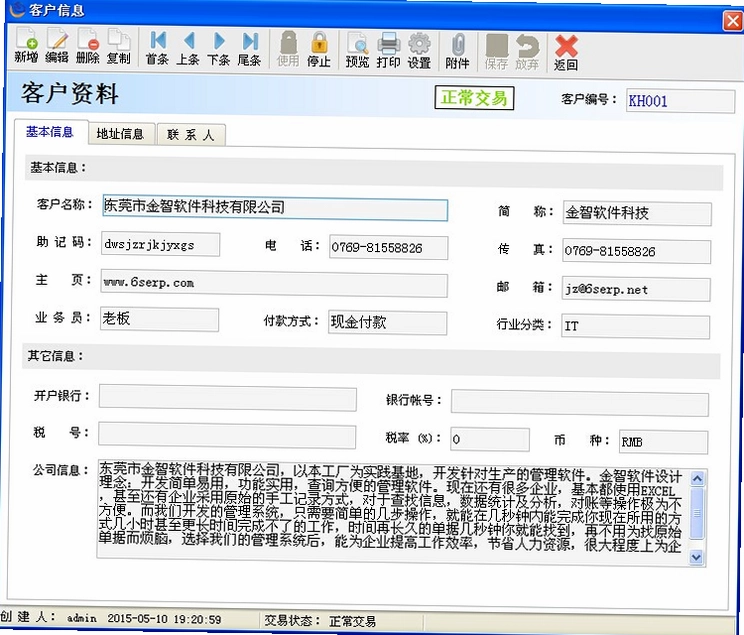Open 预览 print preview
744x635 pixels.
[x=357, y=50]
